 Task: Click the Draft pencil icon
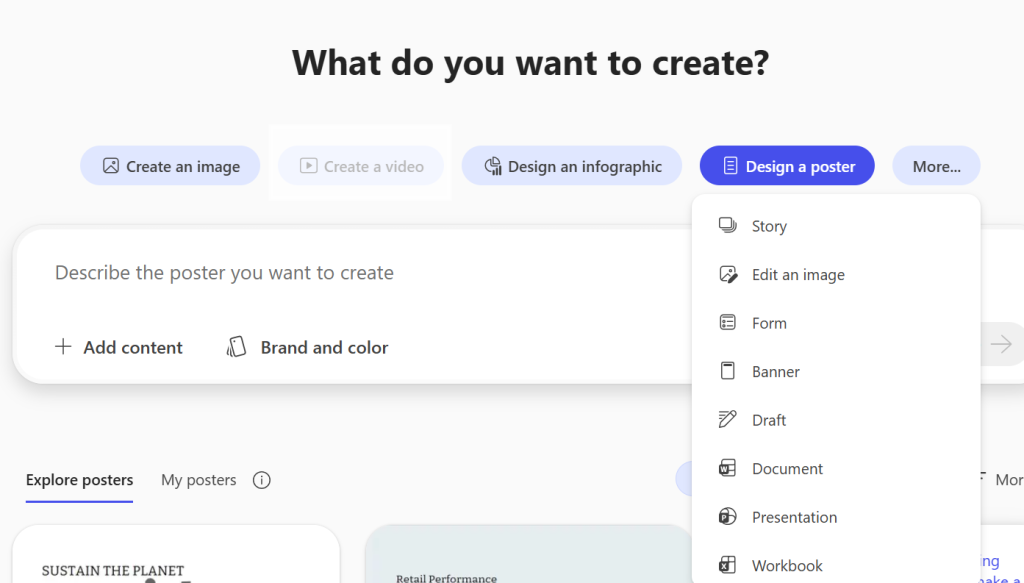tap(728, 420)
